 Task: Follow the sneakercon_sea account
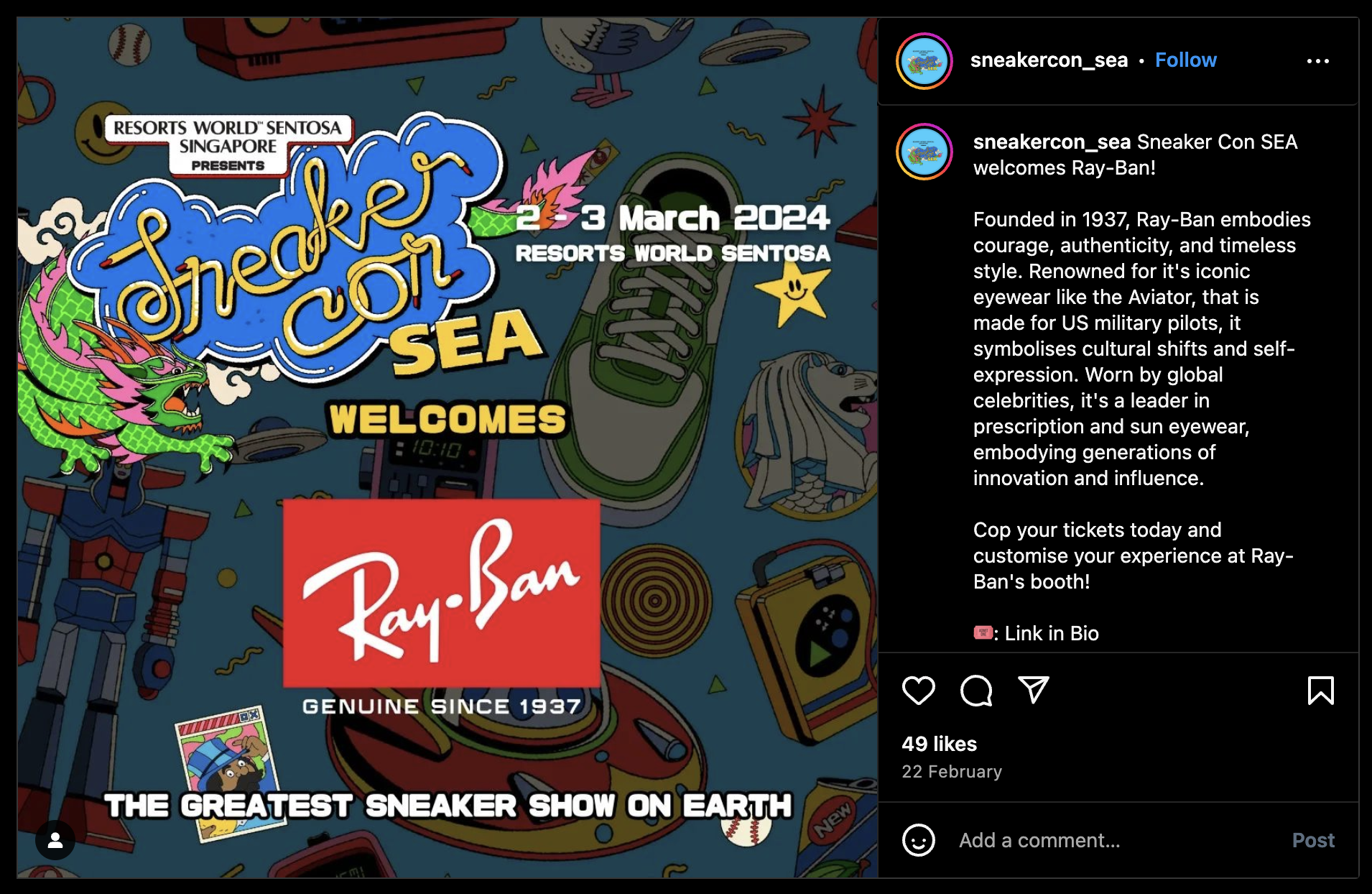(1185, 60)
